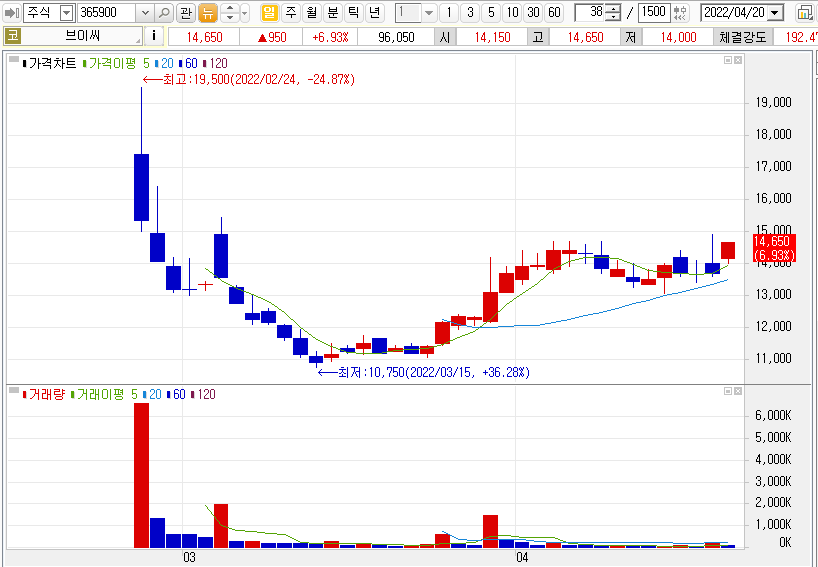Viewport: 818px width, 567px height.
Task: Switch to the 분 minute chart period
Action: pyautogui.click(x=332, y=13)
